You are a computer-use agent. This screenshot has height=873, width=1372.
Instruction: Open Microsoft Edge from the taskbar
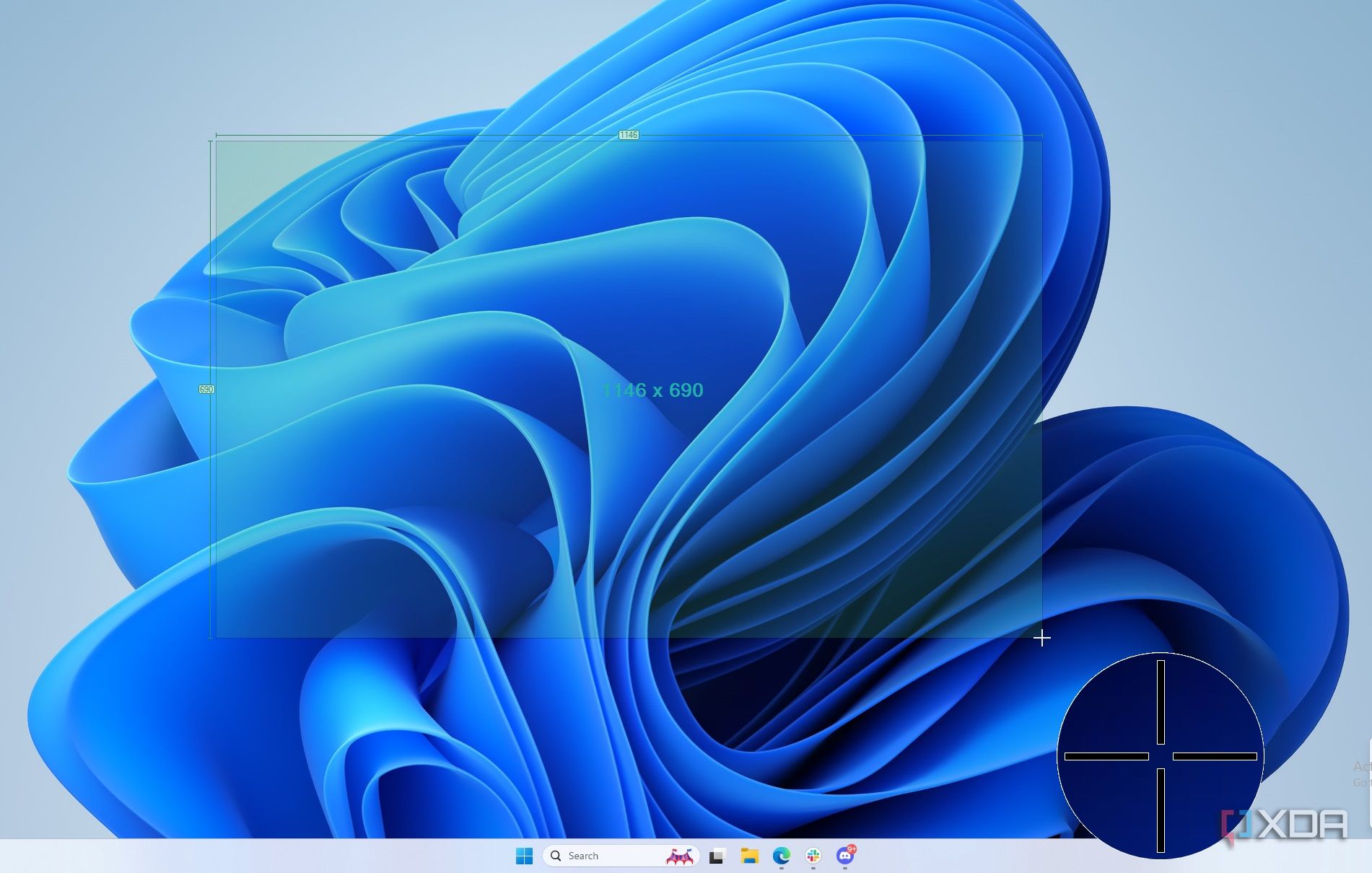point(782,856)
